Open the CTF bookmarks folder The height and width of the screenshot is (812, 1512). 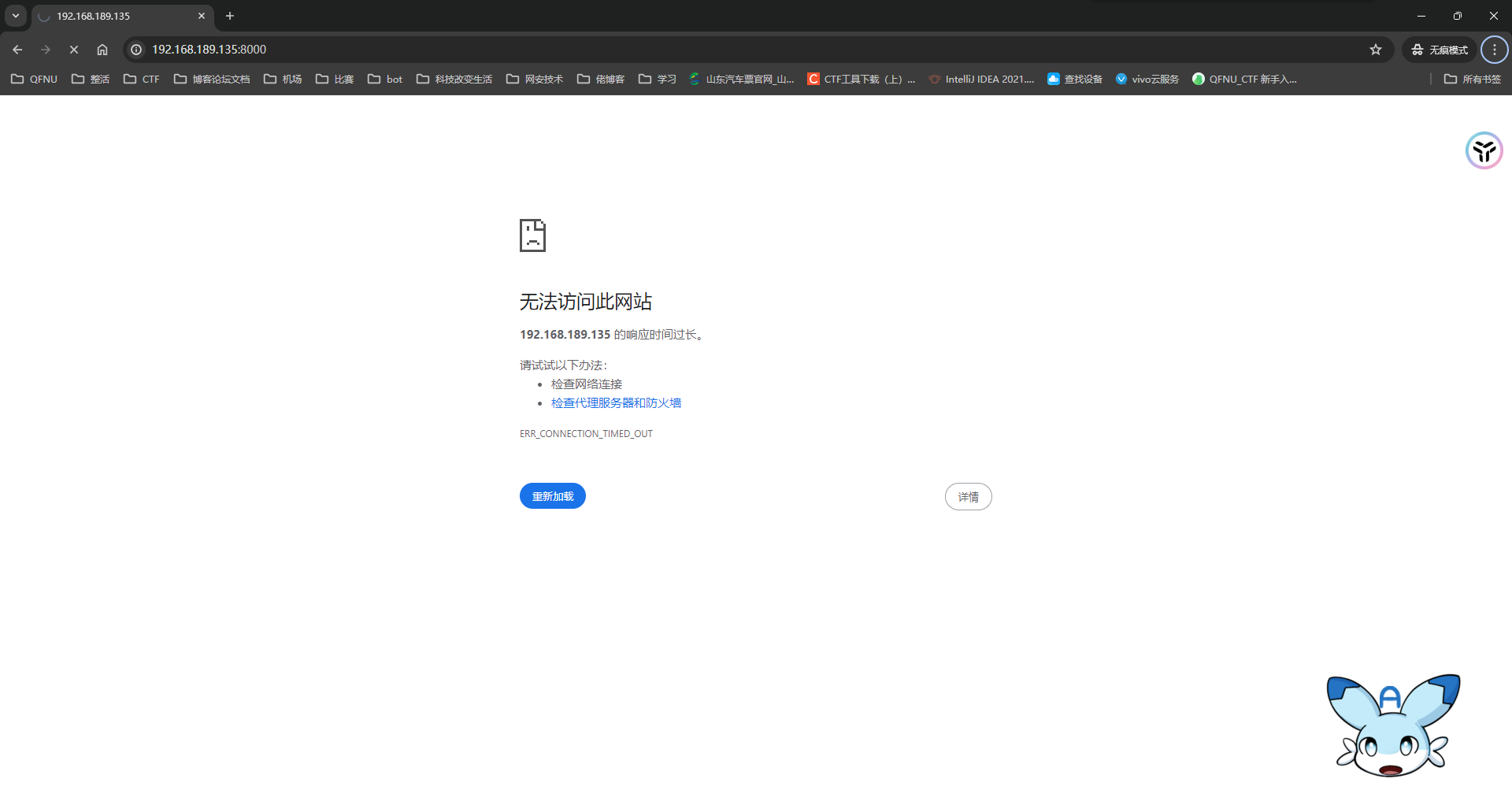point(142,79)
